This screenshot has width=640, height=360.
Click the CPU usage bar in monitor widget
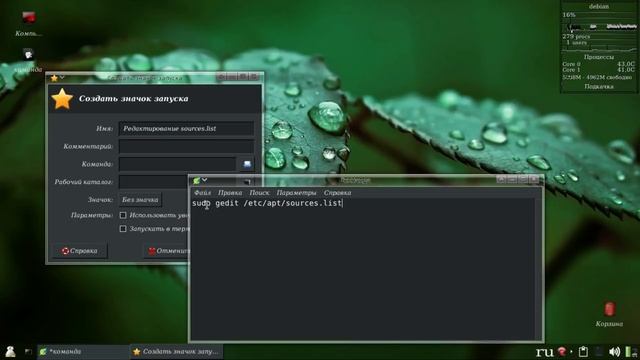click(x=599, y=27)
